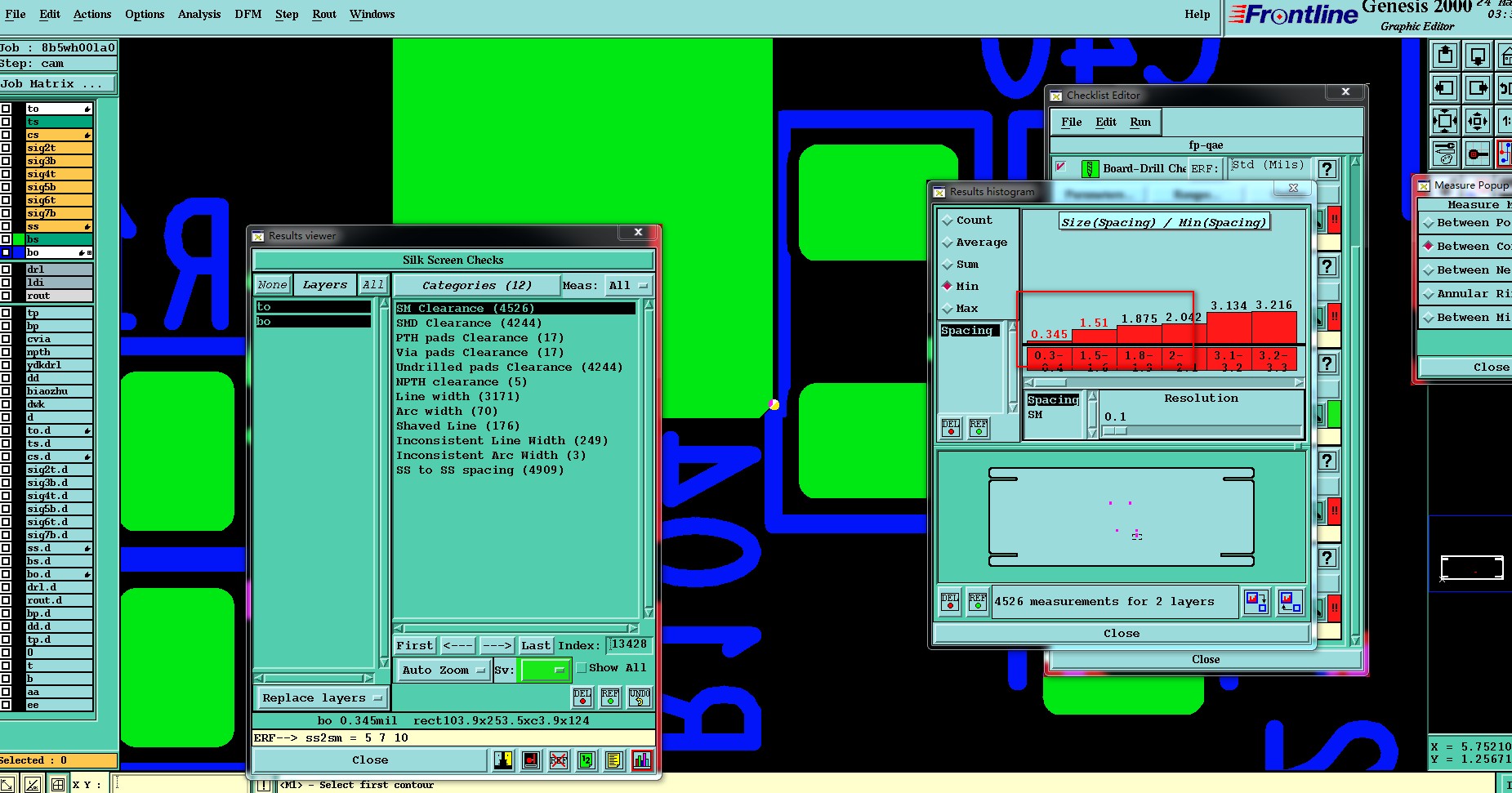1512x793 pixels.
Task: Select NPTH clearance (5) category
Action: tap(461, 382)
